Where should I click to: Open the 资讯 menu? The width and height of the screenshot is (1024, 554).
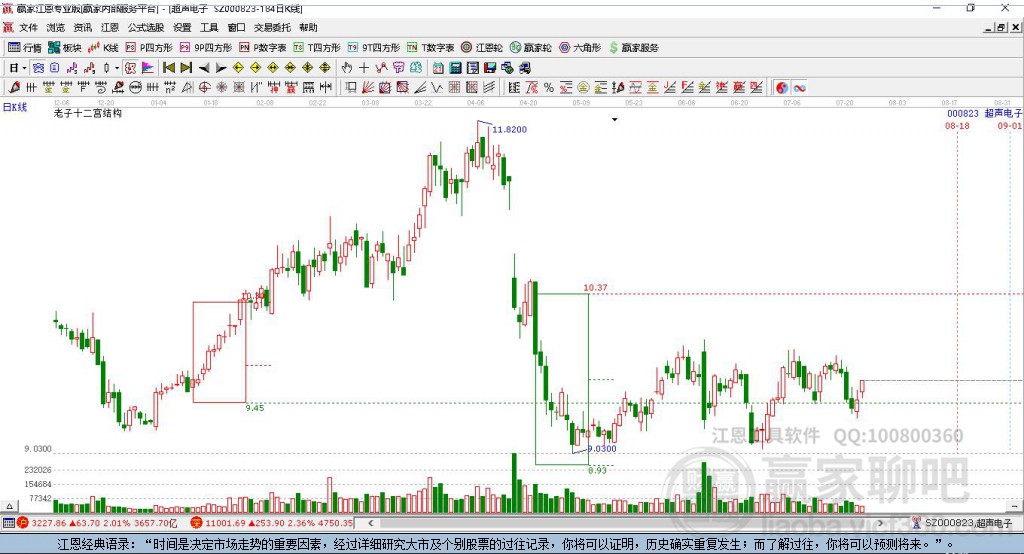click(x=83, y=27)
